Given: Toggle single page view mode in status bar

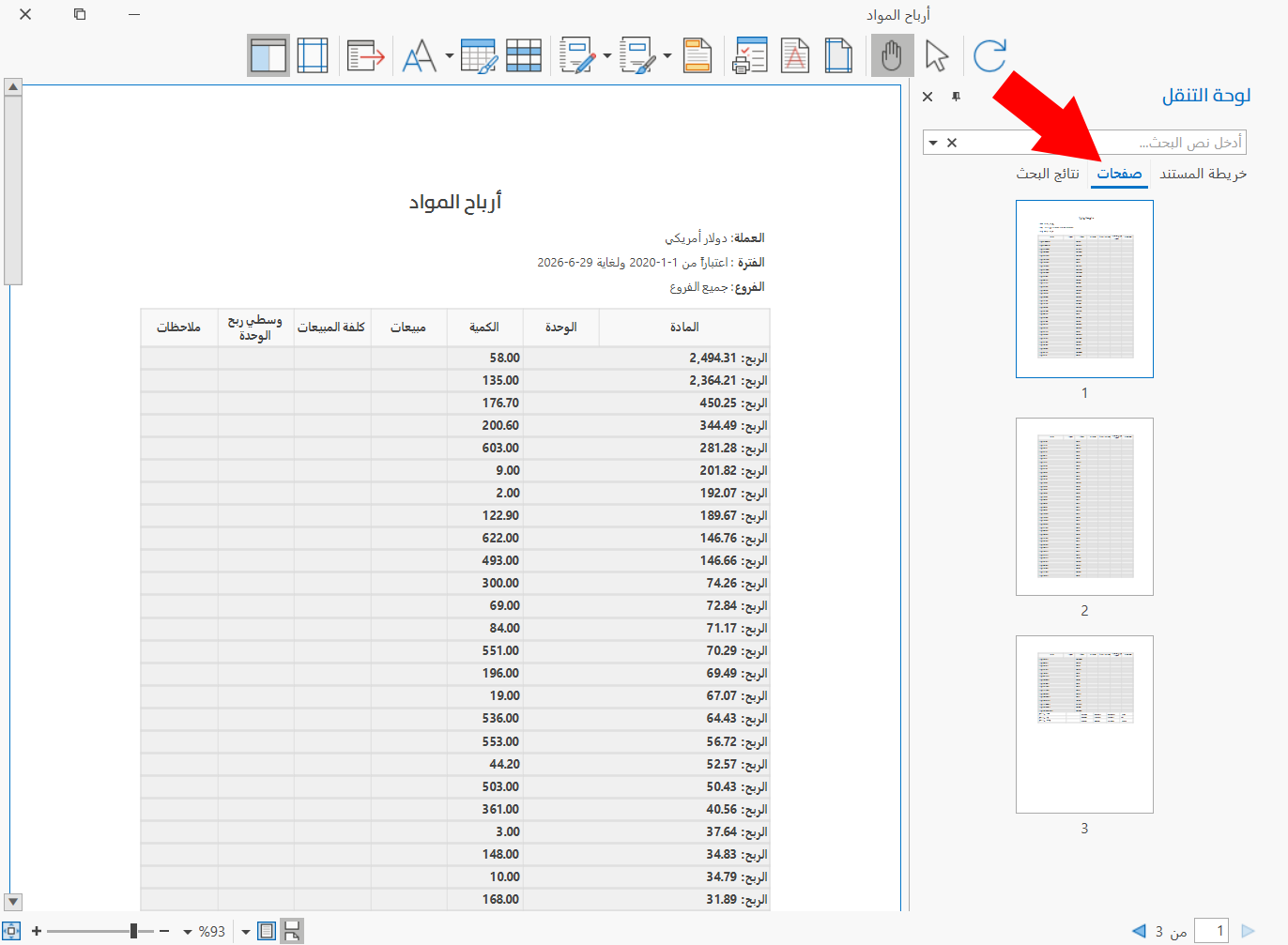Looking at the screenshot, I should 267,931.
